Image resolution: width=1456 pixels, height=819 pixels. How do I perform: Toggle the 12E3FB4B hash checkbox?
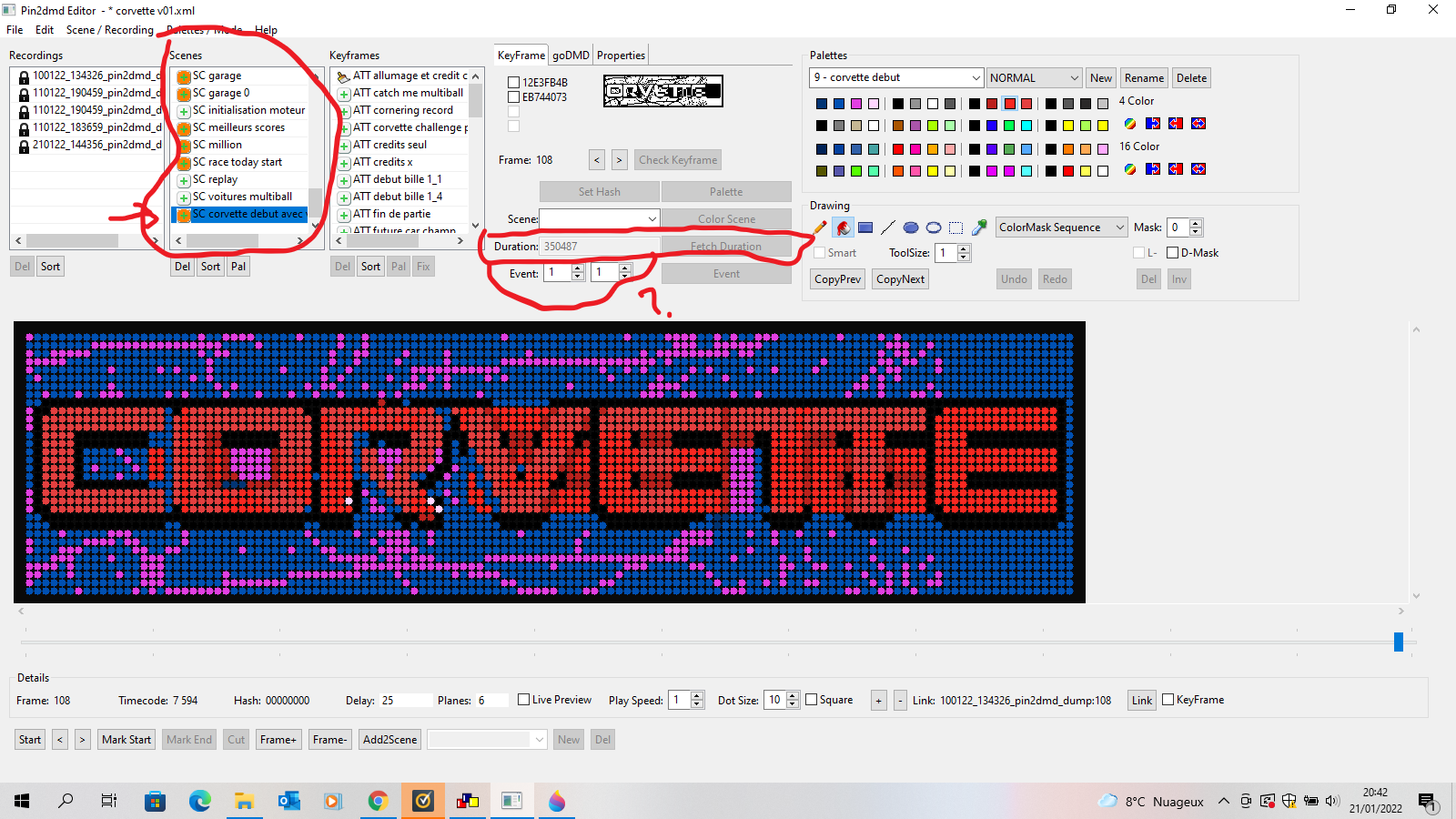point(513,83)
